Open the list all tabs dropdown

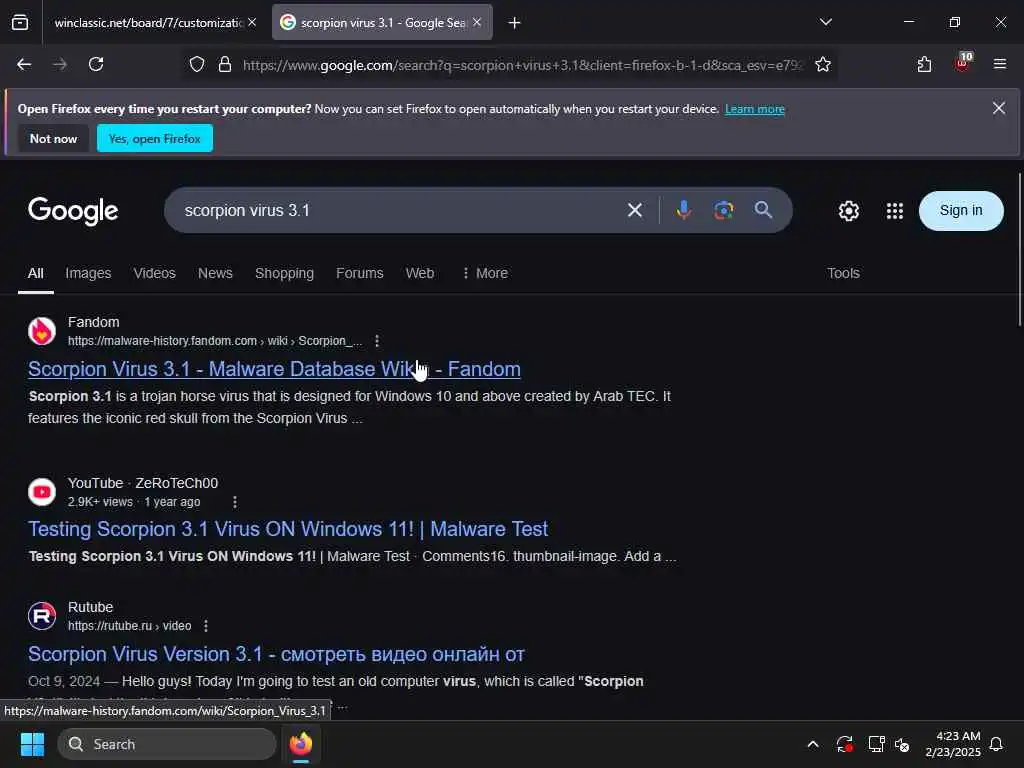[x=825, y=22]
